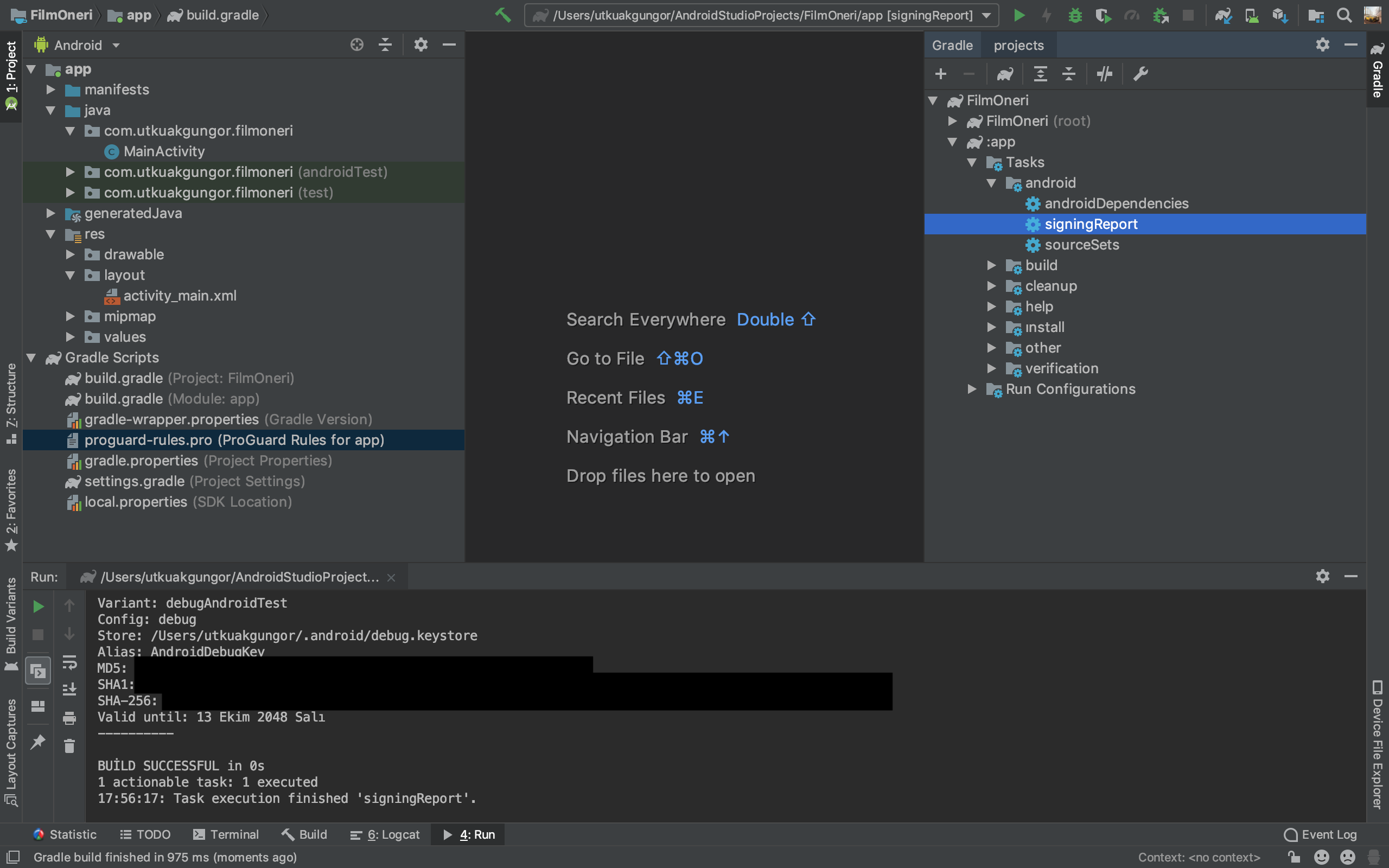The width and height of the screenshot is (1389, 868).
Task: Expand the build tasks group in Gradle
Action: [x=991, y=265]
